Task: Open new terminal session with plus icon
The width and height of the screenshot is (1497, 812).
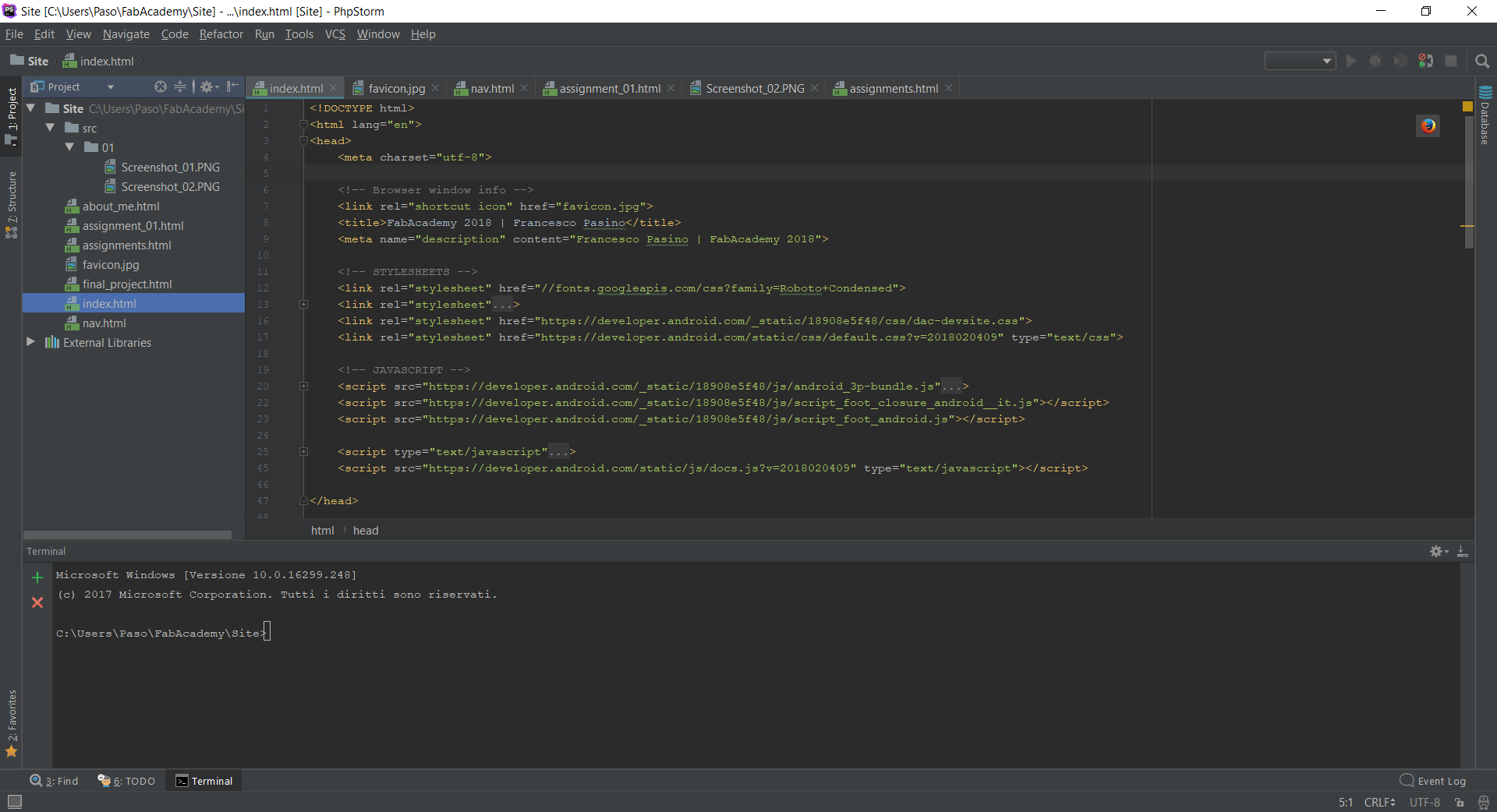Action: click(x=37, y=577)
